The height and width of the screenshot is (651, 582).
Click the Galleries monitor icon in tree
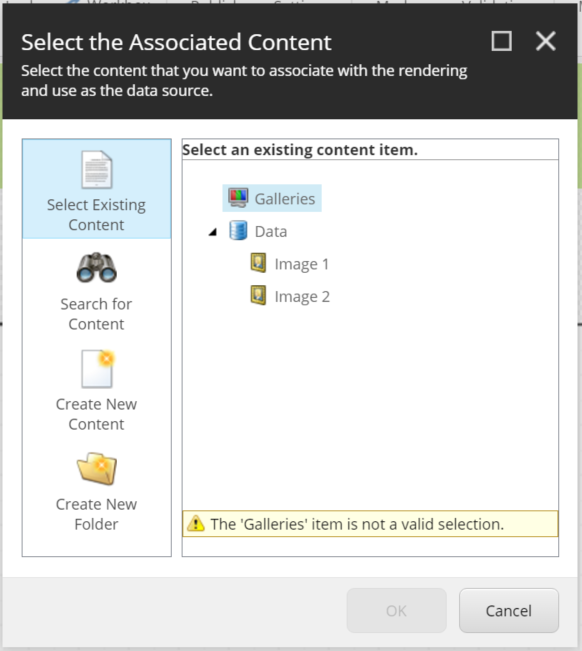click(238, 198)
